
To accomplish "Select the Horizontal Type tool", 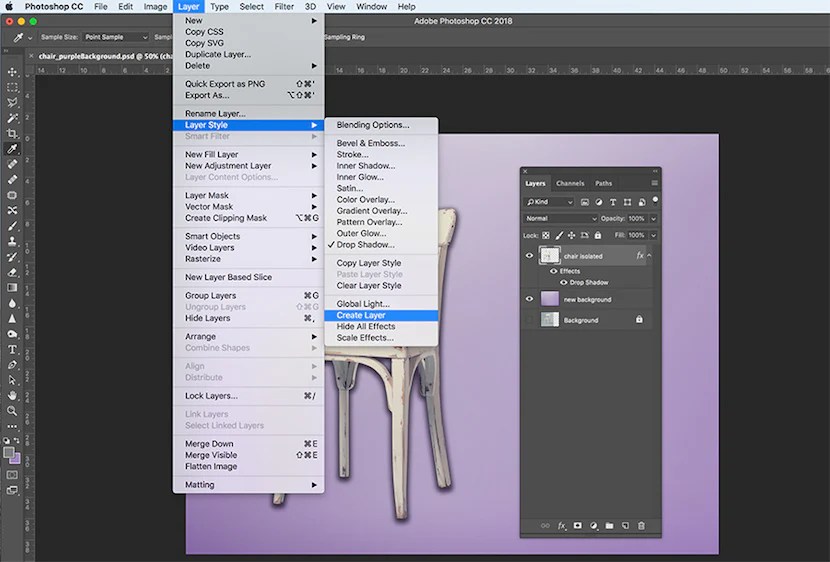I will tap(12, 349).
